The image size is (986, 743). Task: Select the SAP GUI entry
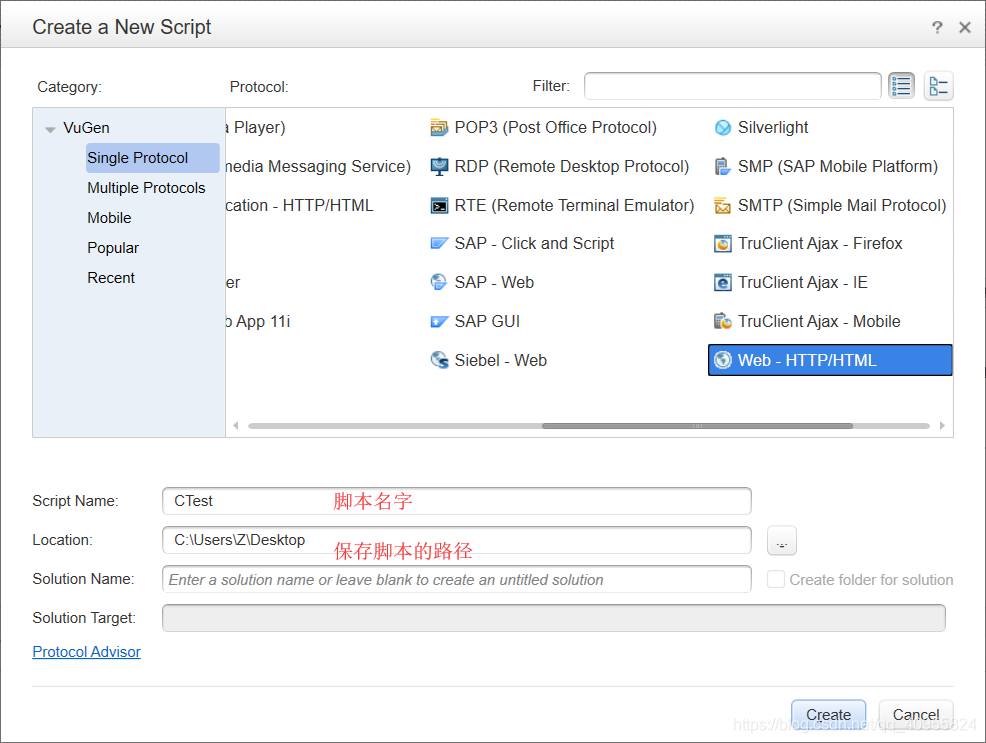[487, 321]
